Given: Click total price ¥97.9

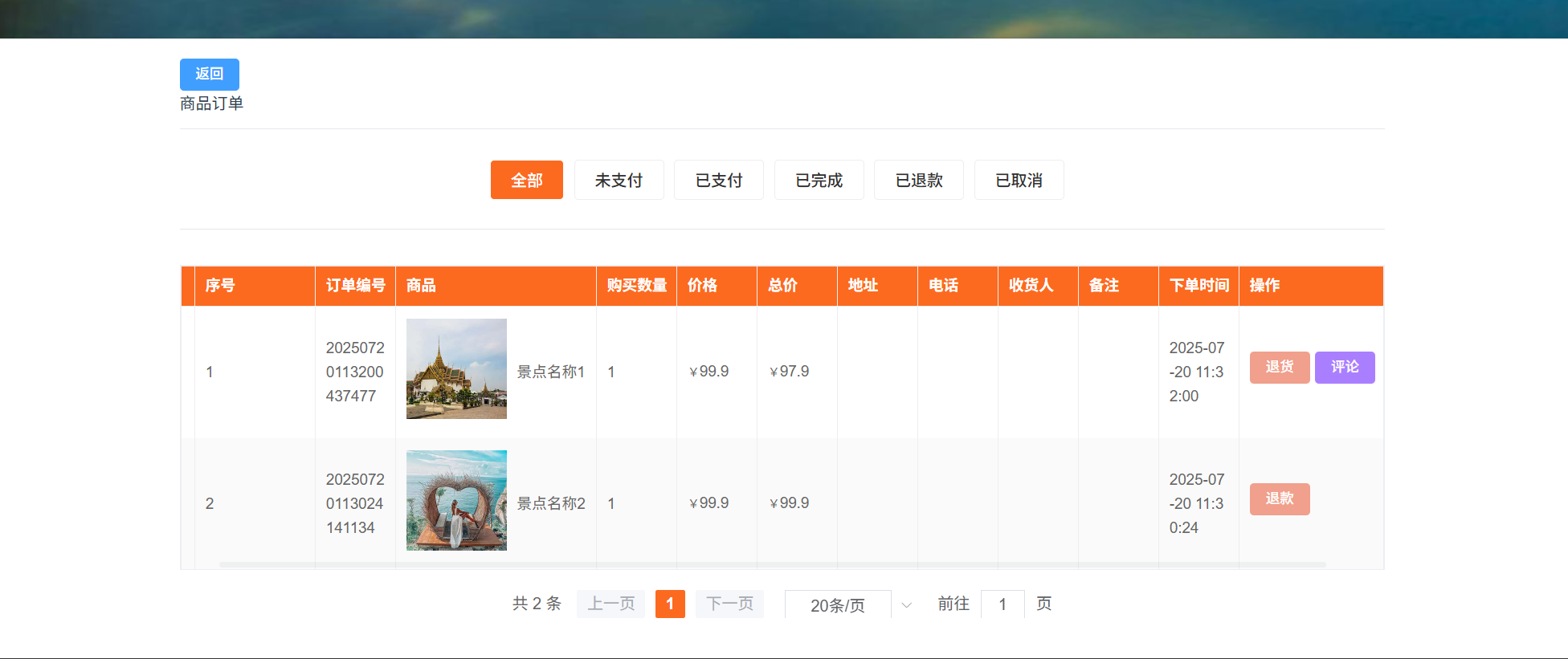Looking at the screenshot, I should click(789, 372).
